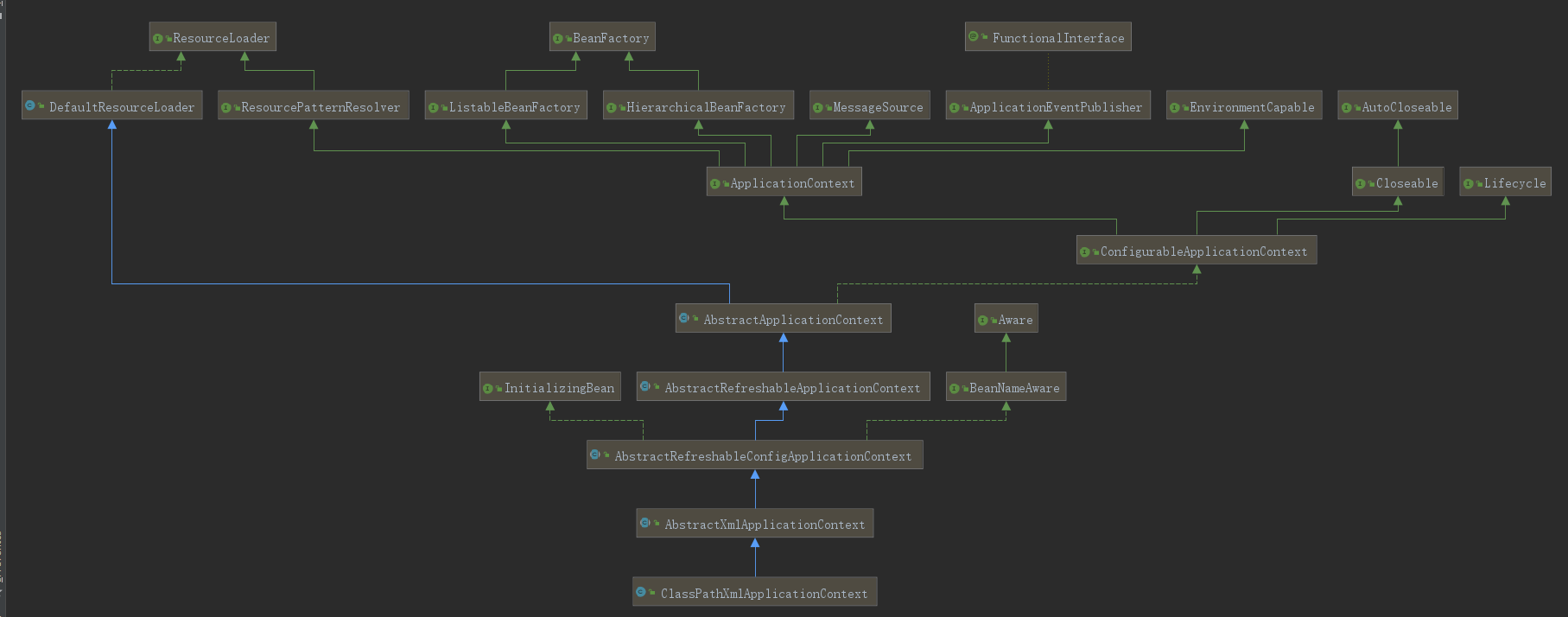Click the class icon on ClassPathXmlApplicationContext node

pos(641,592)
